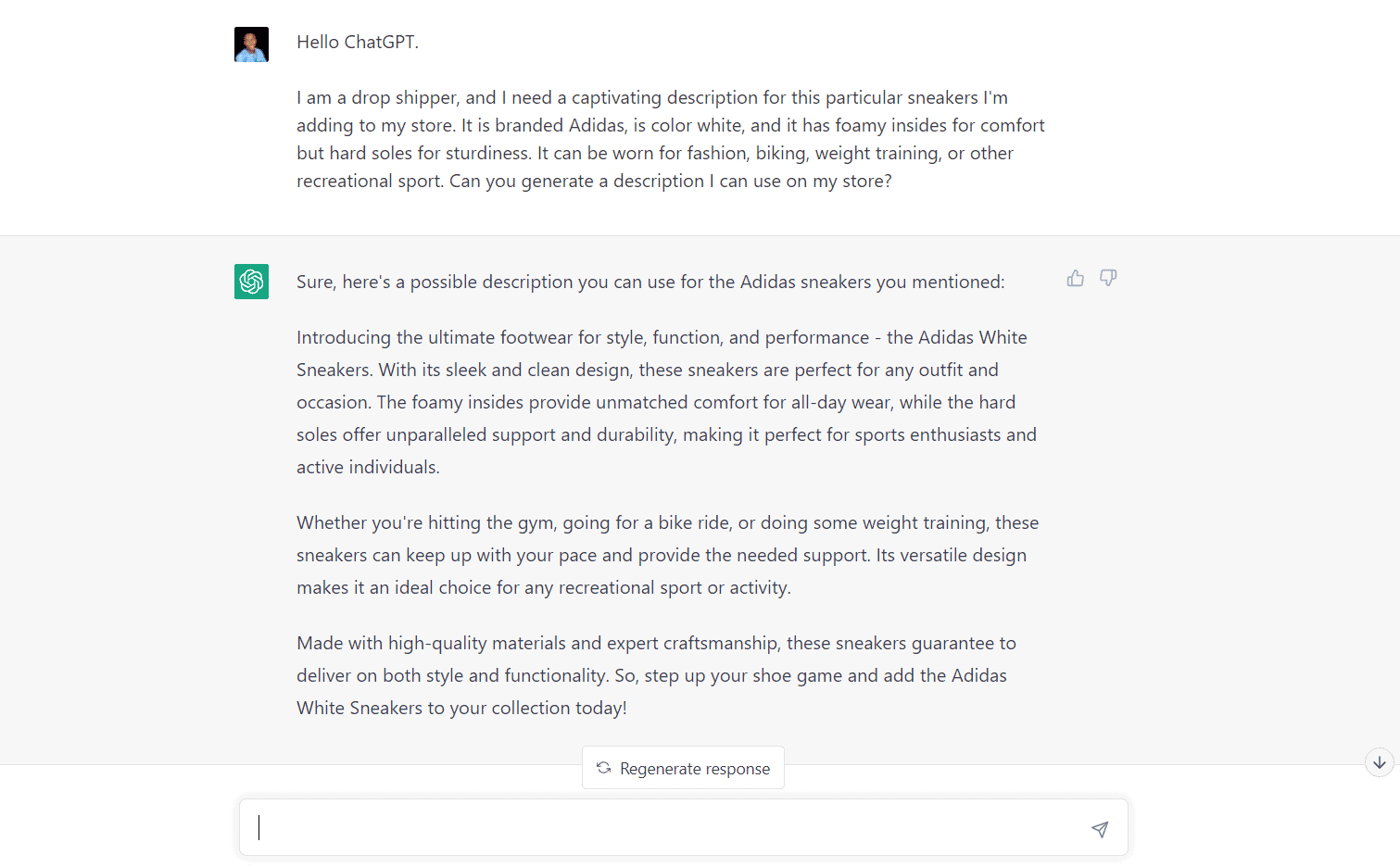1400x867 pixels.
Task: Click the 'Hello ChatGPT.' greeting text
Action: [358, 42]
